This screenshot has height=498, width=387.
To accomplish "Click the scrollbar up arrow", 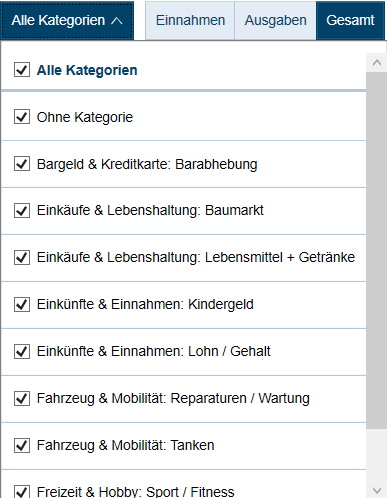I will (377, 63).
